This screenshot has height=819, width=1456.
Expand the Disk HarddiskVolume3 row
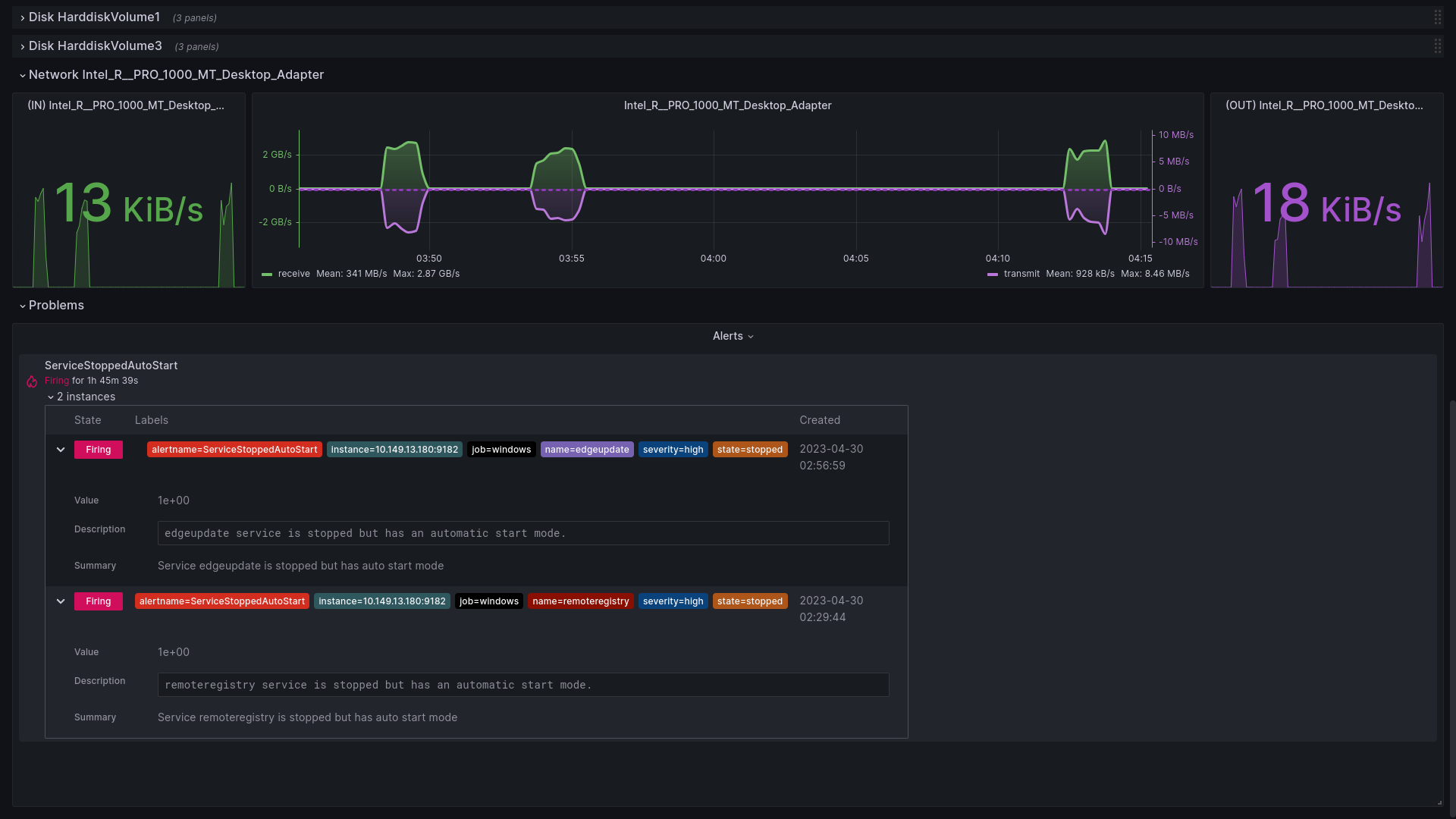tap(95, 45)
